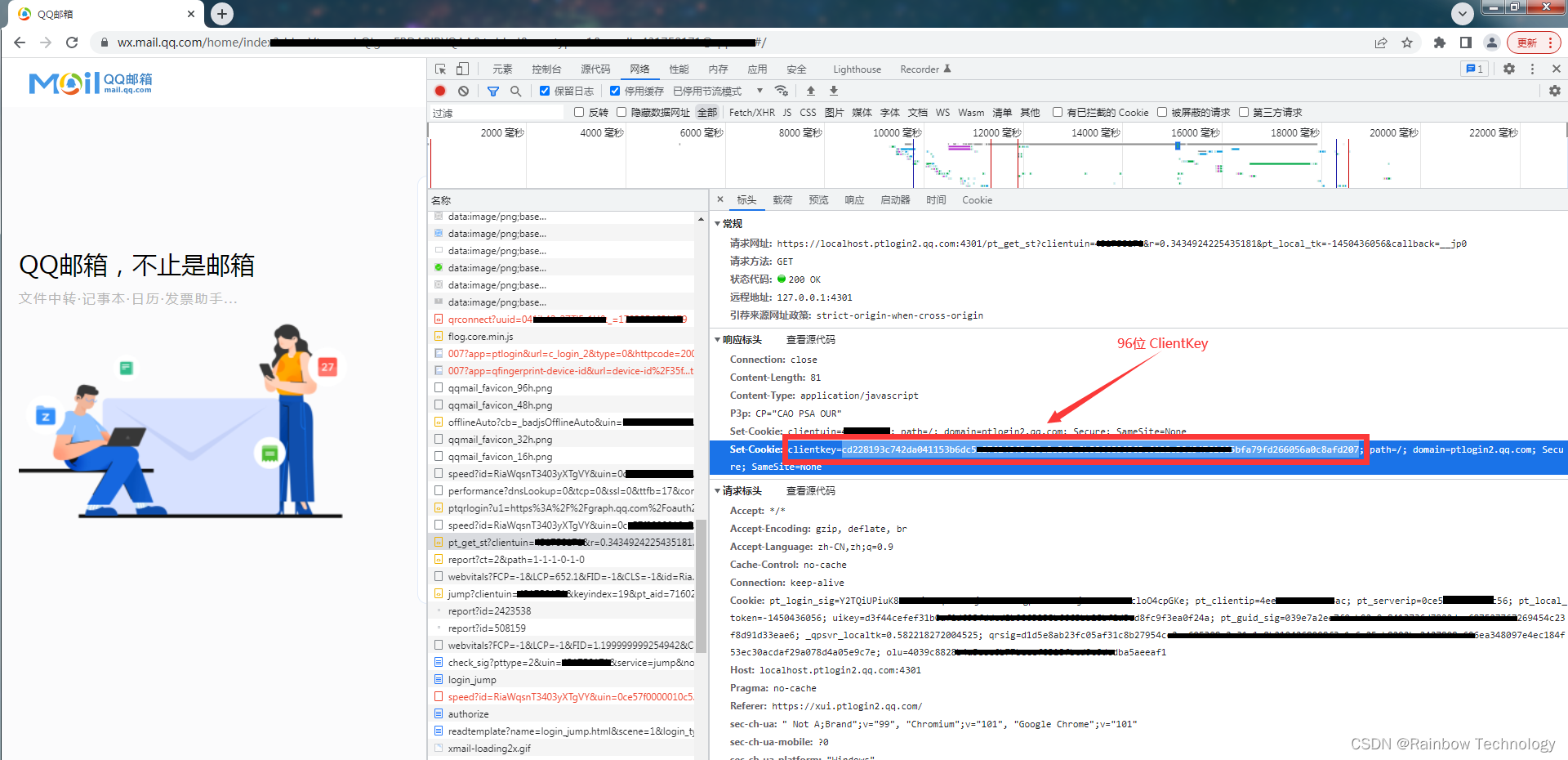Open the 载荷 request tab
Image resolution: width=1568 pixels, height=760 pixels.
[x=782, y=199]
